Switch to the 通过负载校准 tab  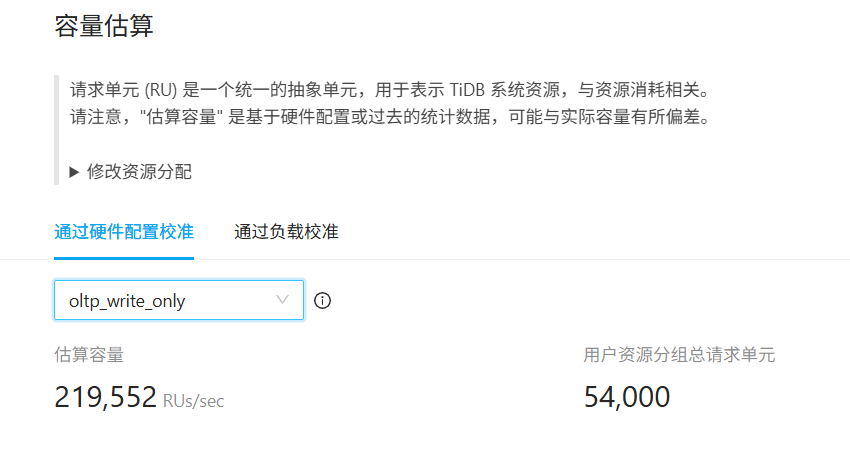pyautogui.click(x=286, y=232)
